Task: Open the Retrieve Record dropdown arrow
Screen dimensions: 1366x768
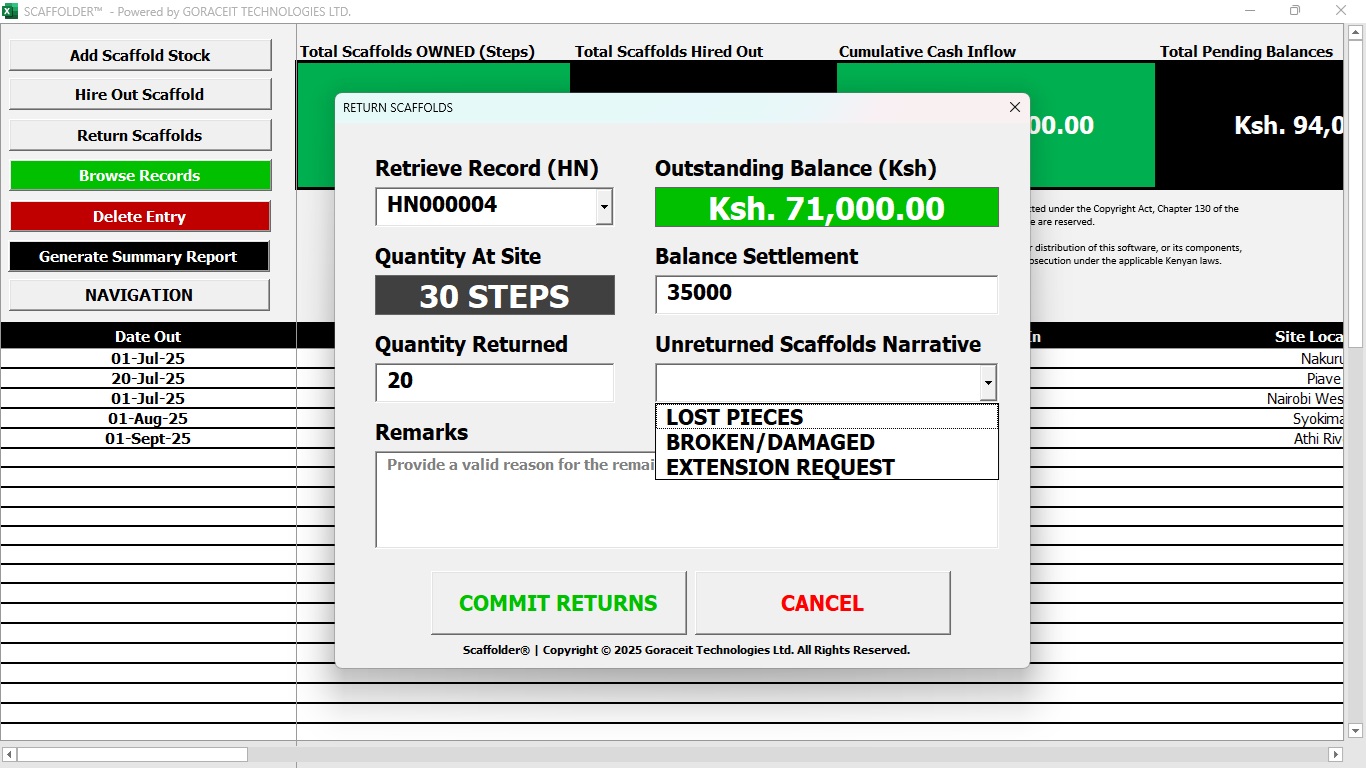Action: [604, 207]
